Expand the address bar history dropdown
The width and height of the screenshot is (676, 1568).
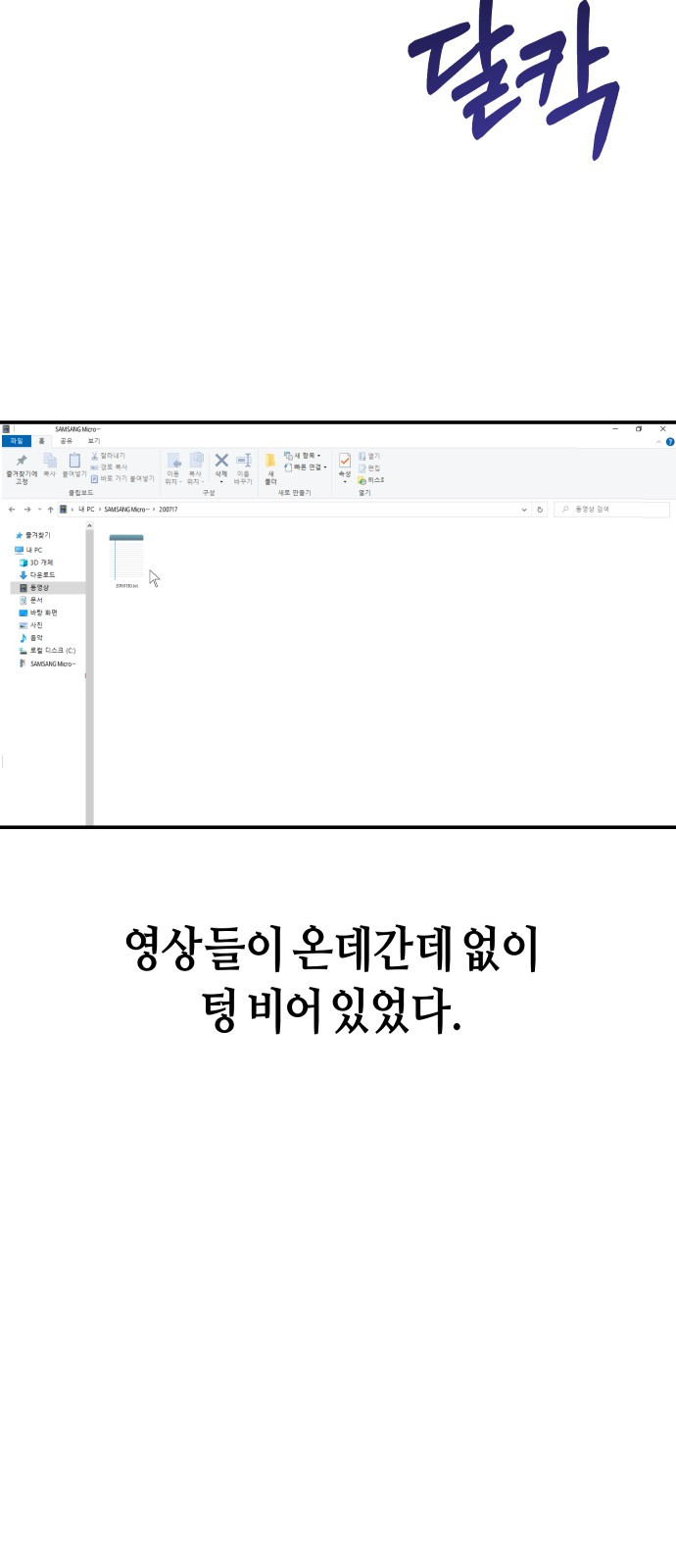pos(524,510)
